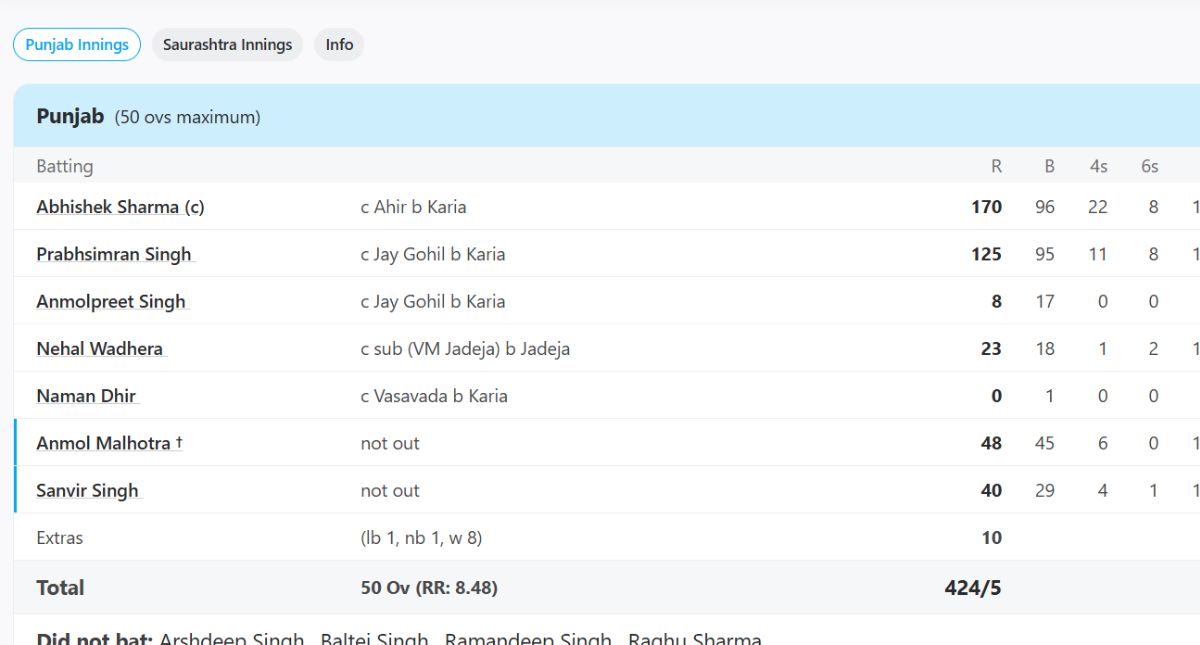The image size is (1200, 645).
Task: Open Anmolpreet Singh's player profile link
Action: (x=111, y=301)
